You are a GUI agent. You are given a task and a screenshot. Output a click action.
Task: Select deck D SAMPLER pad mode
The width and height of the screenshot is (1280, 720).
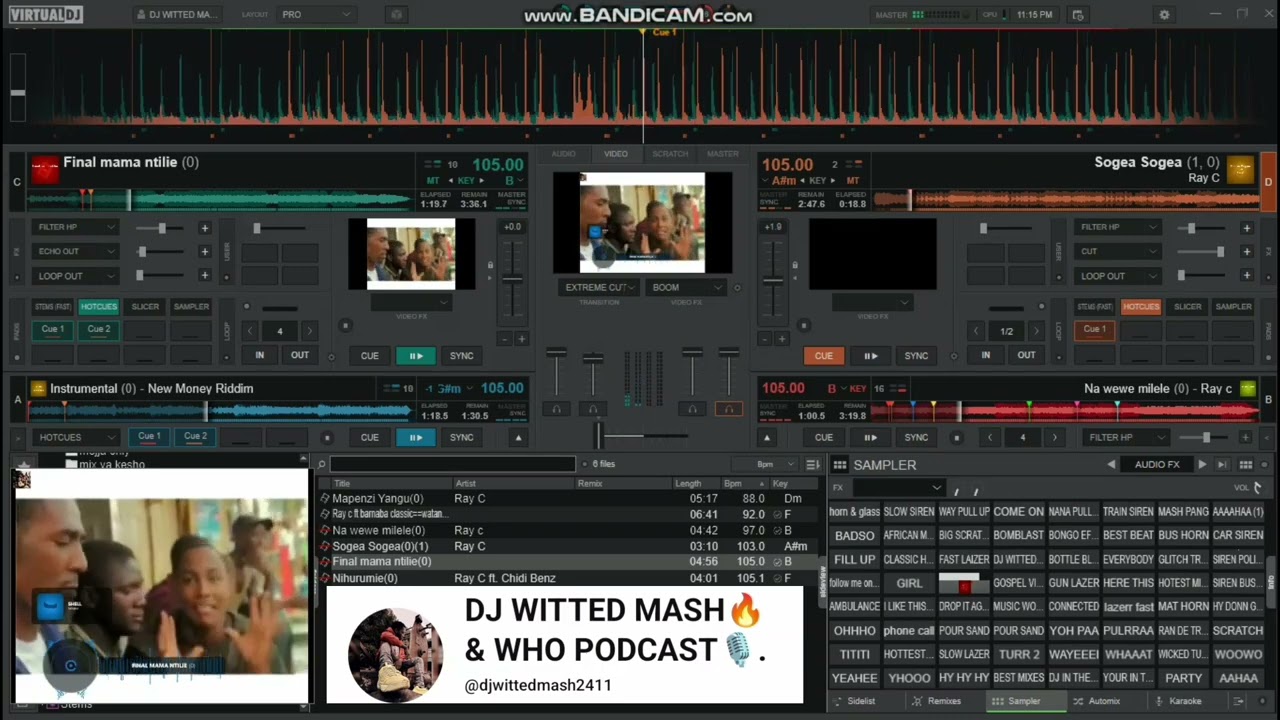pyautogui.click(x=1233, y=307)
